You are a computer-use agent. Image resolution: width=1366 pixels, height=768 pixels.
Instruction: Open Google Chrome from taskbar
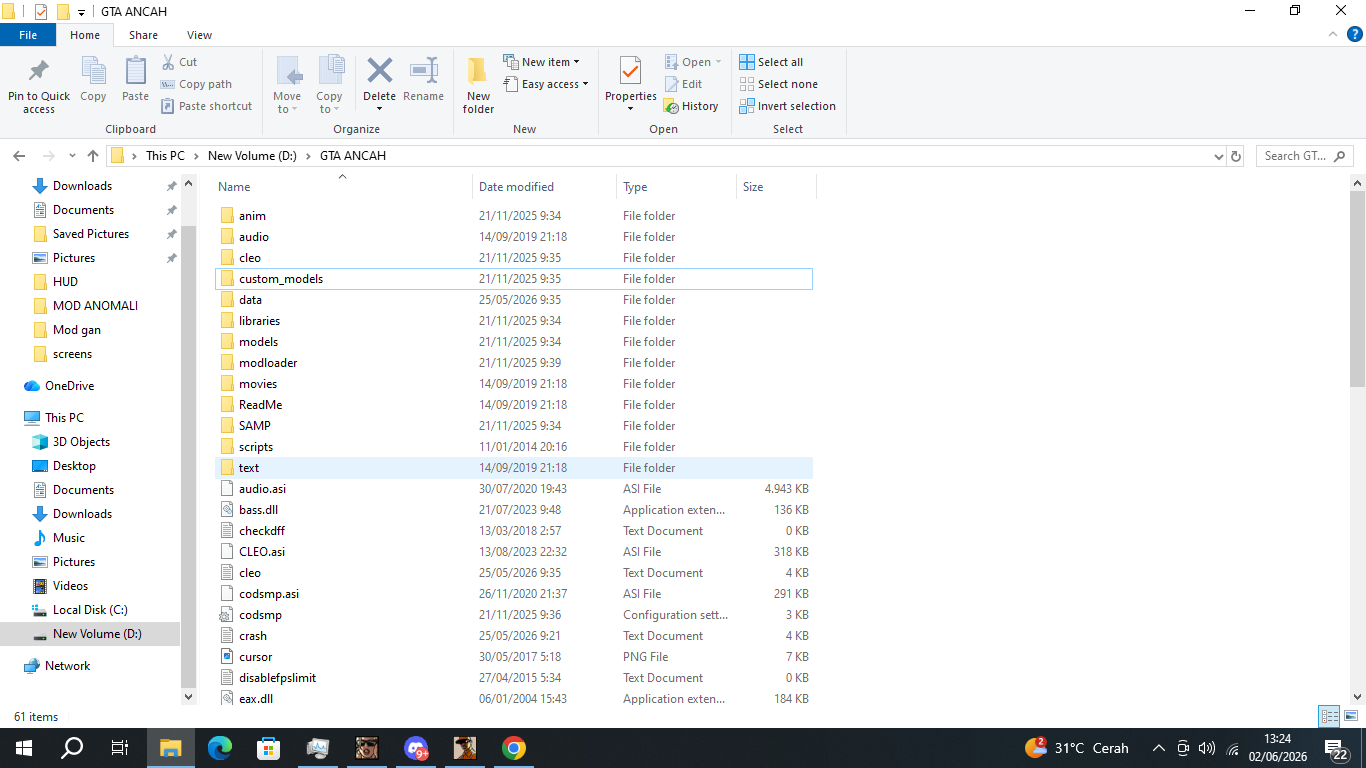coord(514,748)
